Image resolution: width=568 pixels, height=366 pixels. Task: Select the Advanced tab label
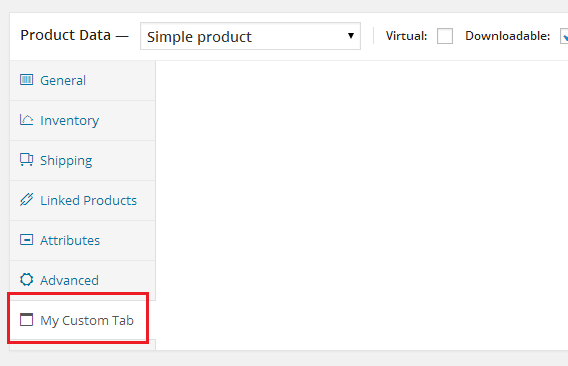(70, 280)
